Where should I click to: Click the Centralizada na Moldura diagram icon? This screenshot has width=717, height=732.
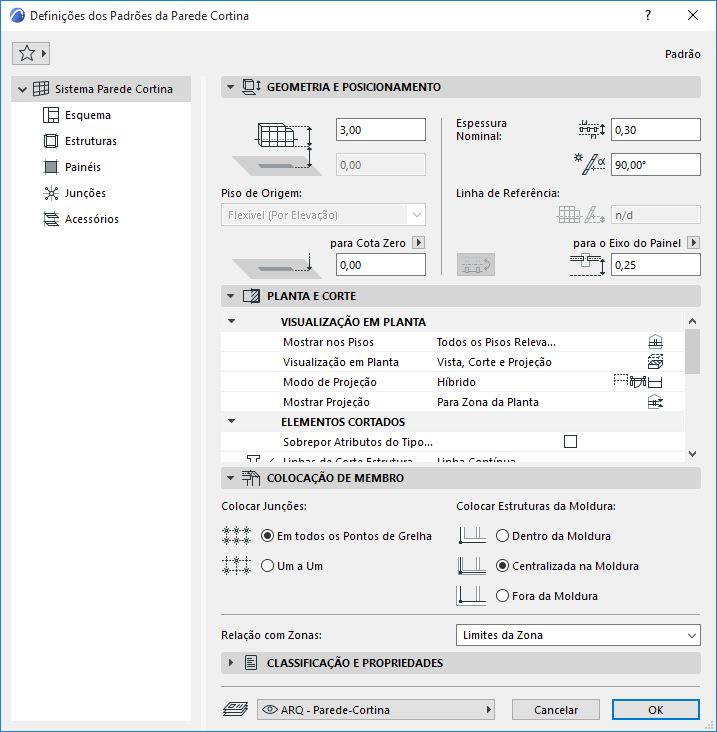tap(472, 565)
